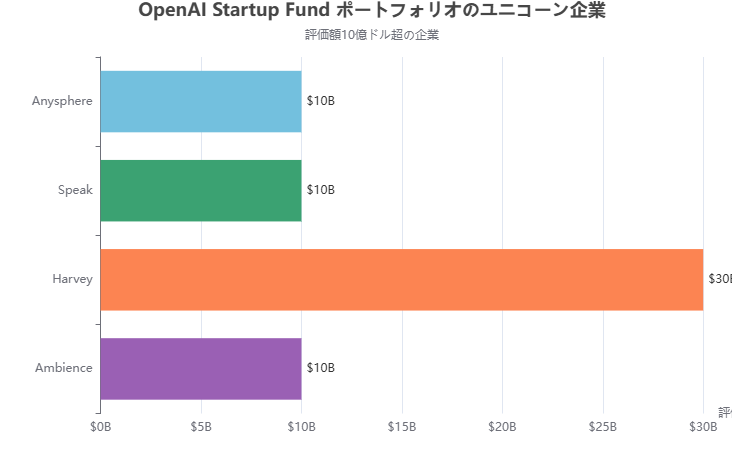Image resolution: width=747 pixels, height=453 pixels.
Task: Click the $0B x-axis tick label
Action: tap(100, 427)
